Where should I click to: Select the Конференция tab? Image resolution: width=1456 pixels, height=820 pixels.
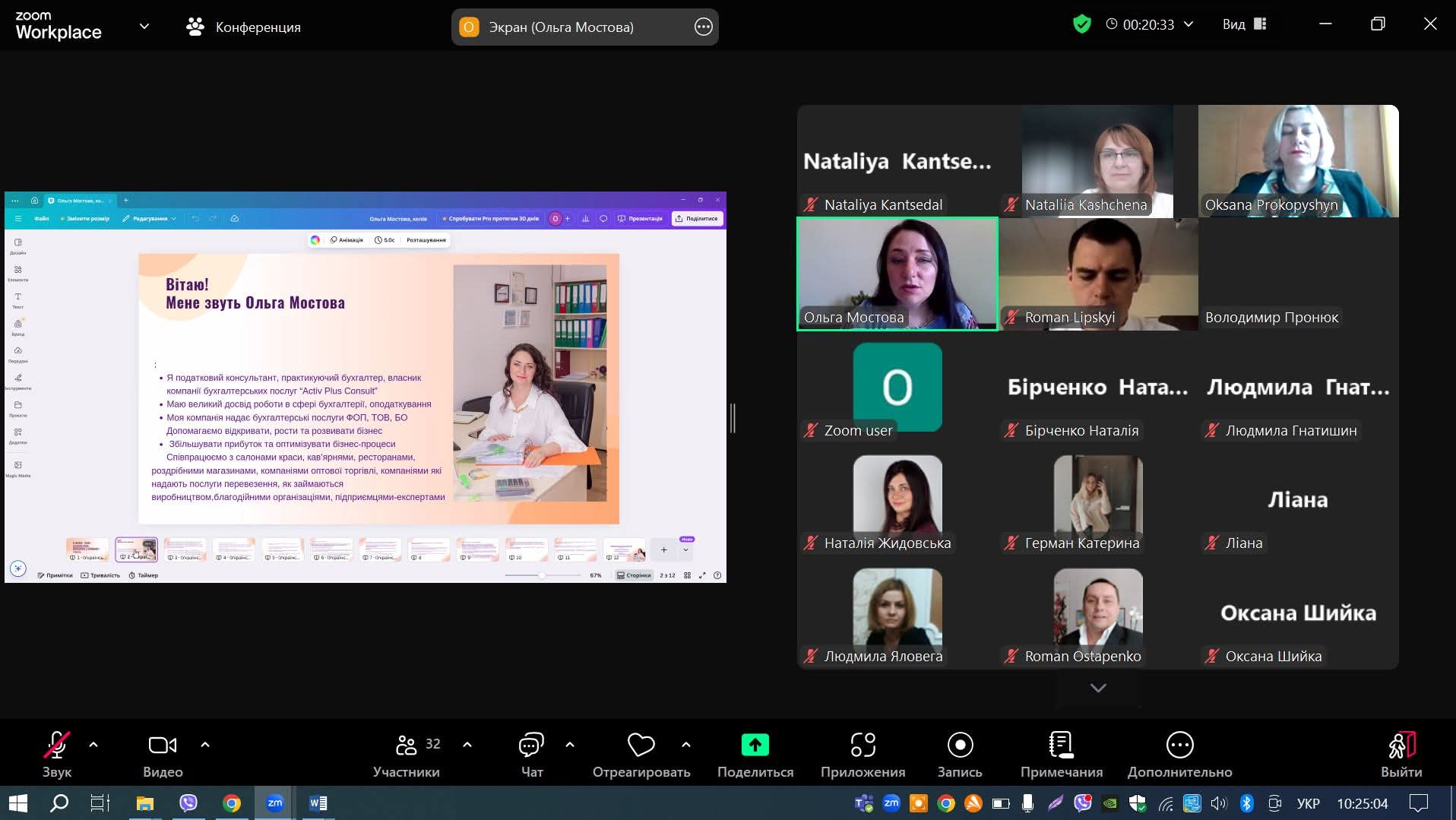click(x=243, y=27)
